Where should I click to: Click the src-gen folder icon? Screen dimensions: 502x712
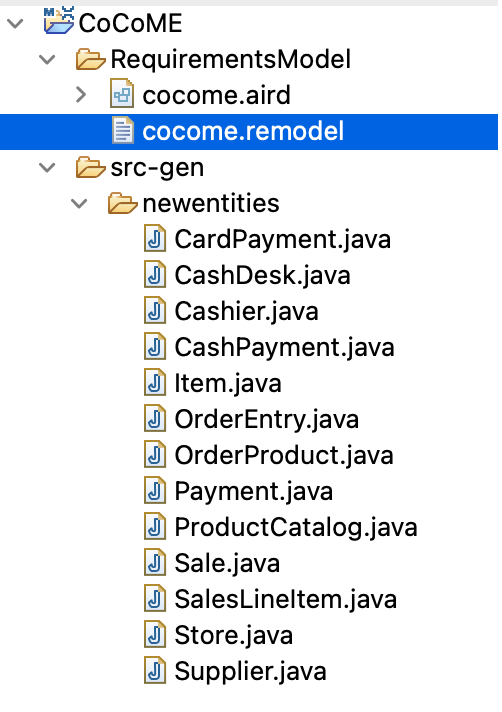pos(90,167)
